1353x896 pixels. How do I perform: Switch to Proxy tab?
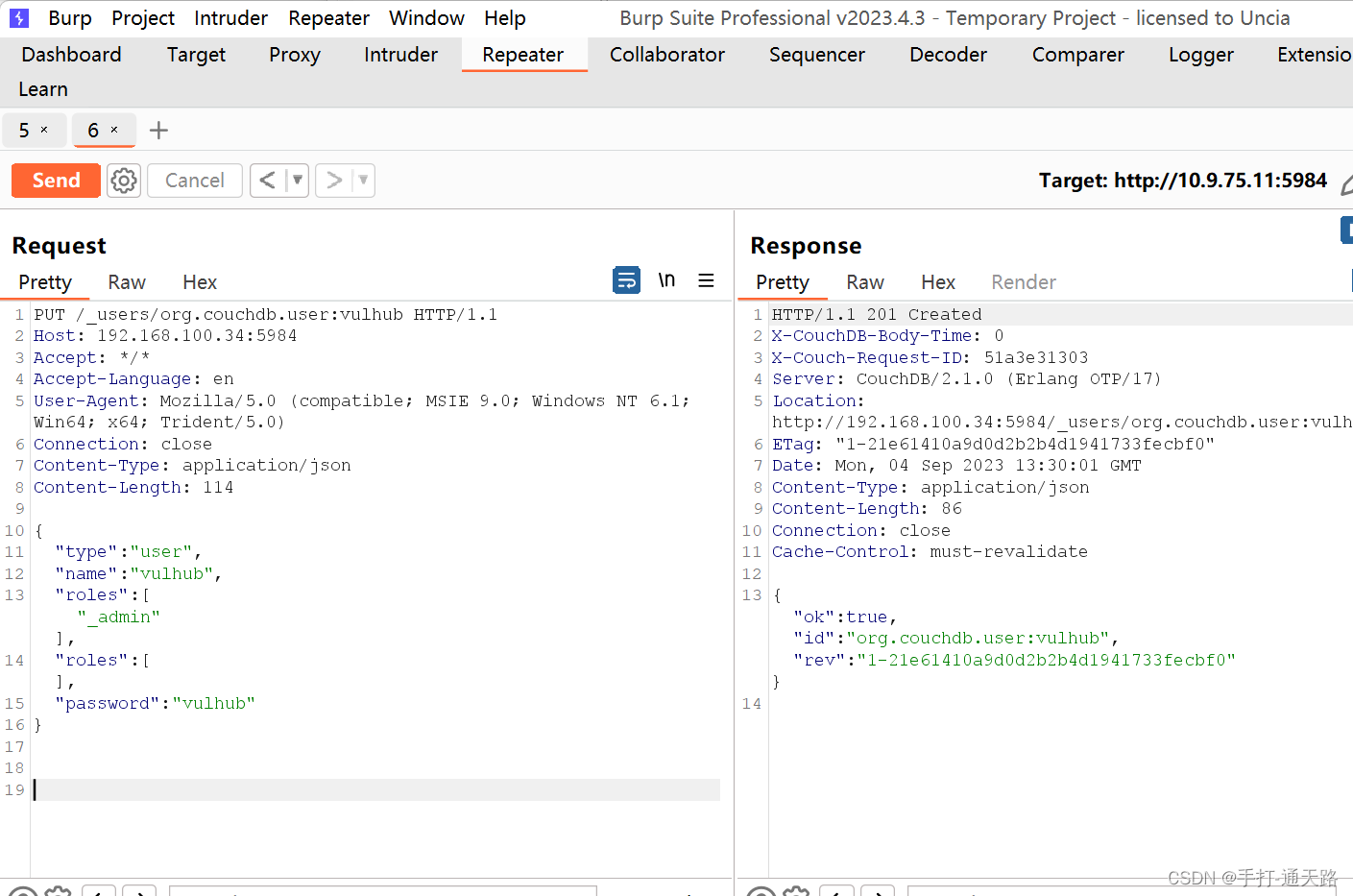tap(295, 55)
